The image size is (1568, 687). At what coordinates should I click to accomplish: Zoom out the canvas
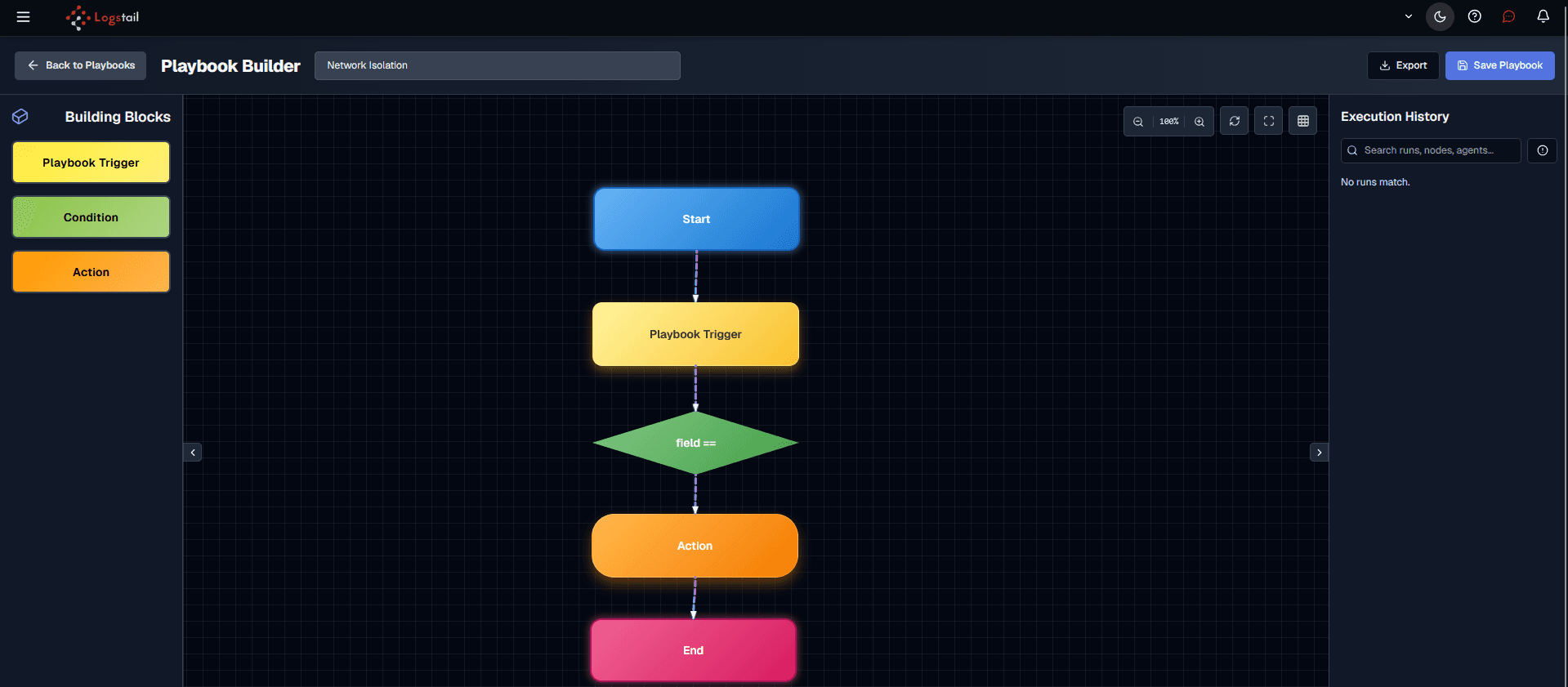tap(1138, 122)
